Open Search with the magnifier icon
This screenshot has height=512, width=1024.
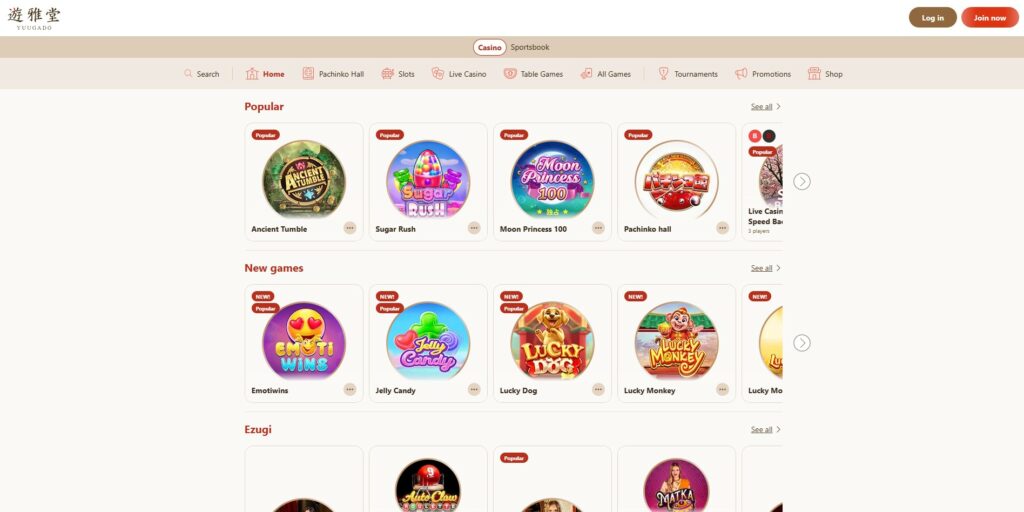[188, 74]
